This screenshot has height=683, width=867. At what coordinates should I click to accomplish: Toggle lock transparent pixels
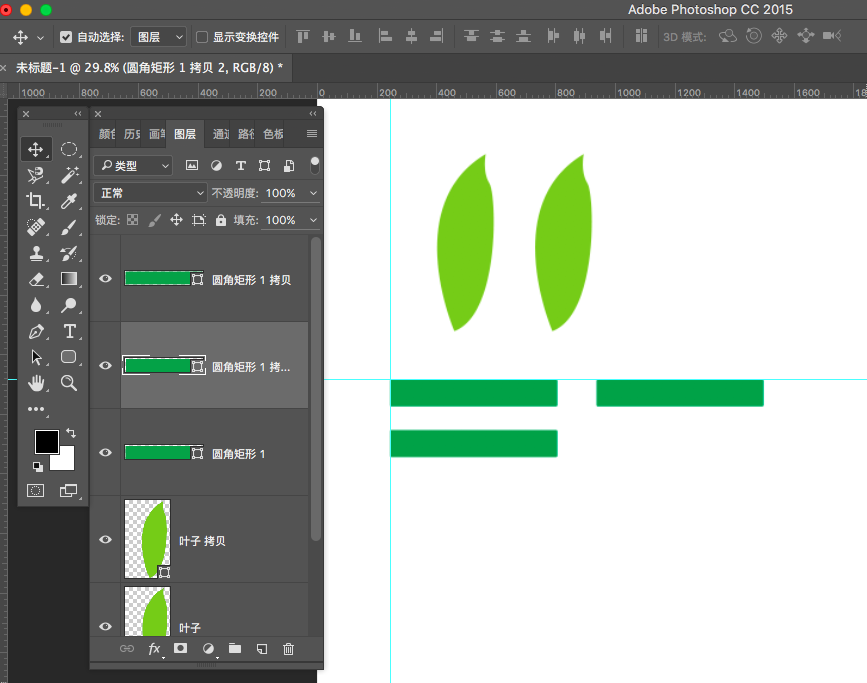133,220
